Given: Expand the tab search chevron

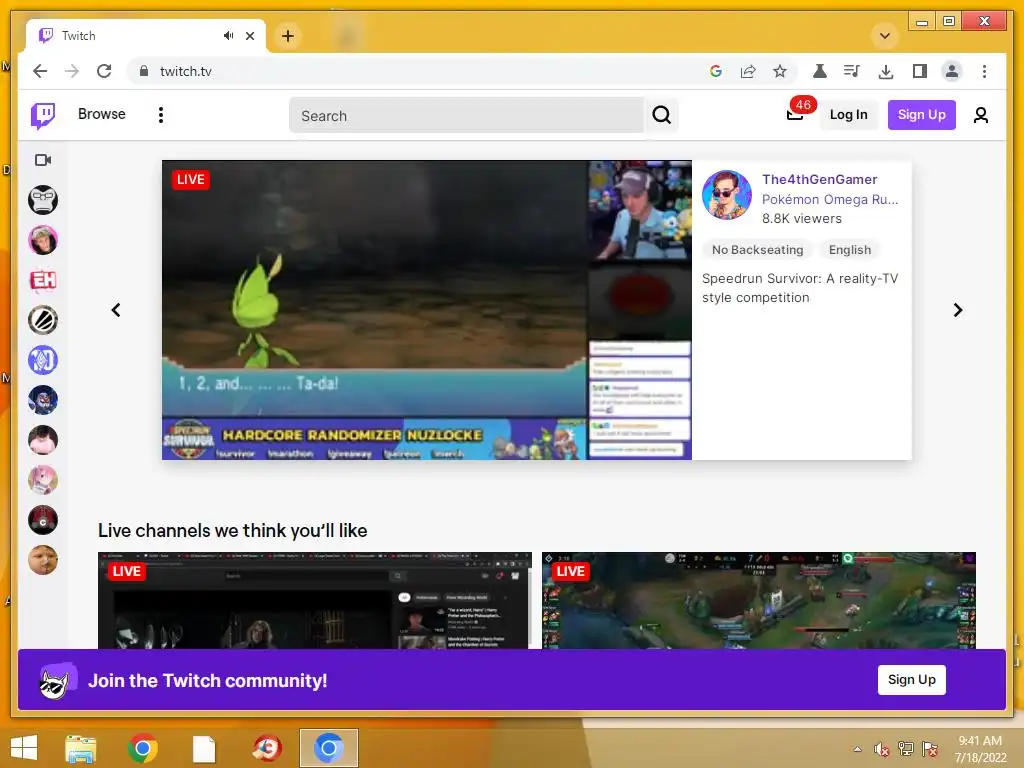Looking at the screenshot, I should point(885,36).
